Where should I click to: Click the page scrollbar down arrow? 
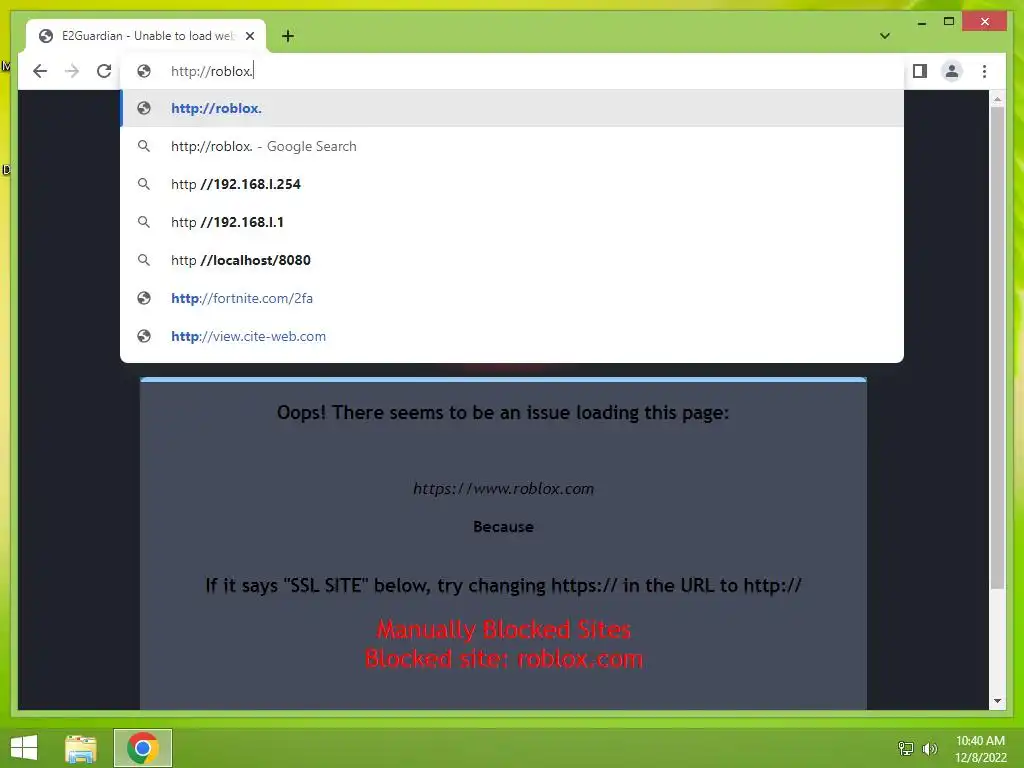[997, 701]
